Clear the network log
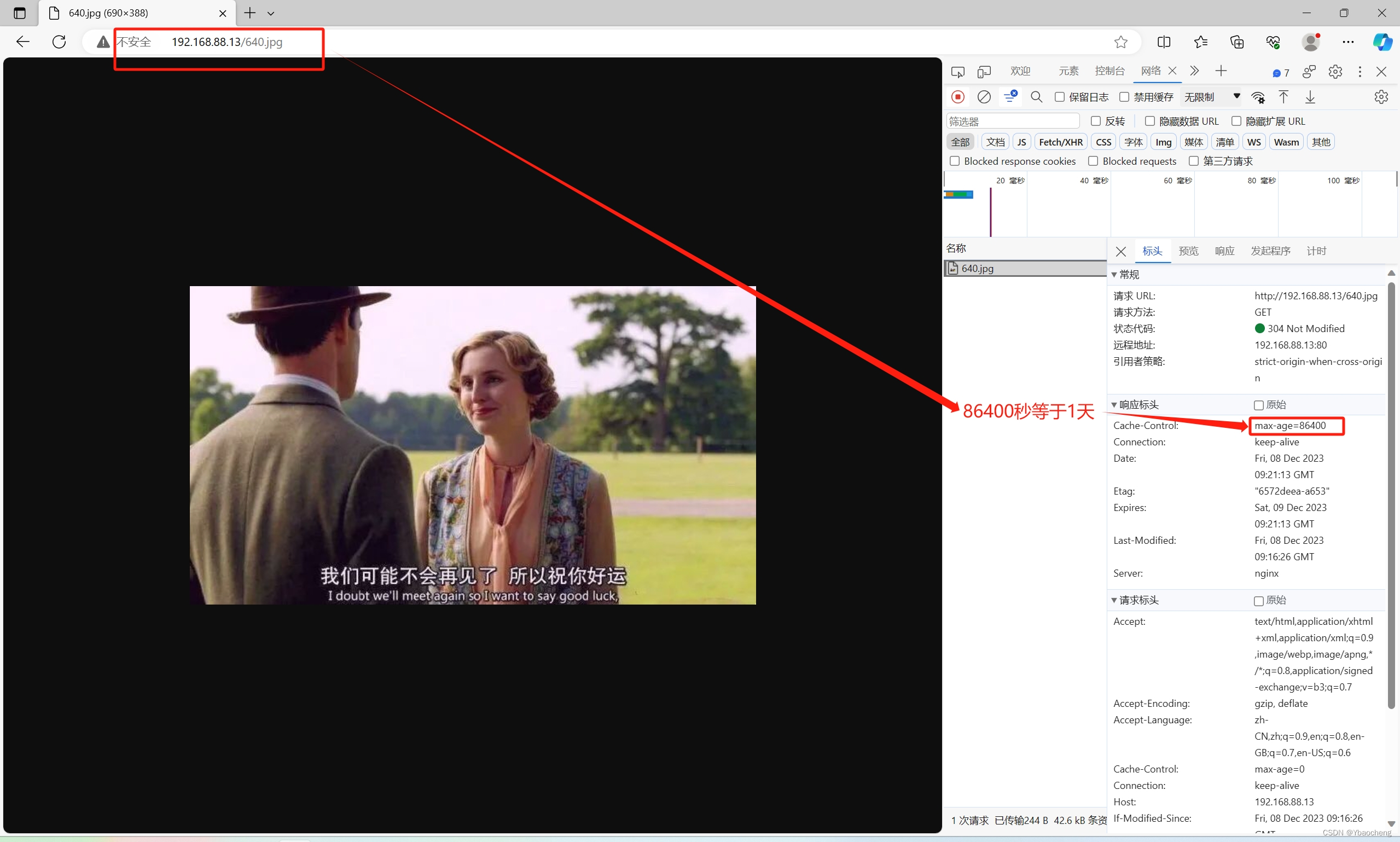The width and height of the screenshot is (1400, 842). point(984,97)
